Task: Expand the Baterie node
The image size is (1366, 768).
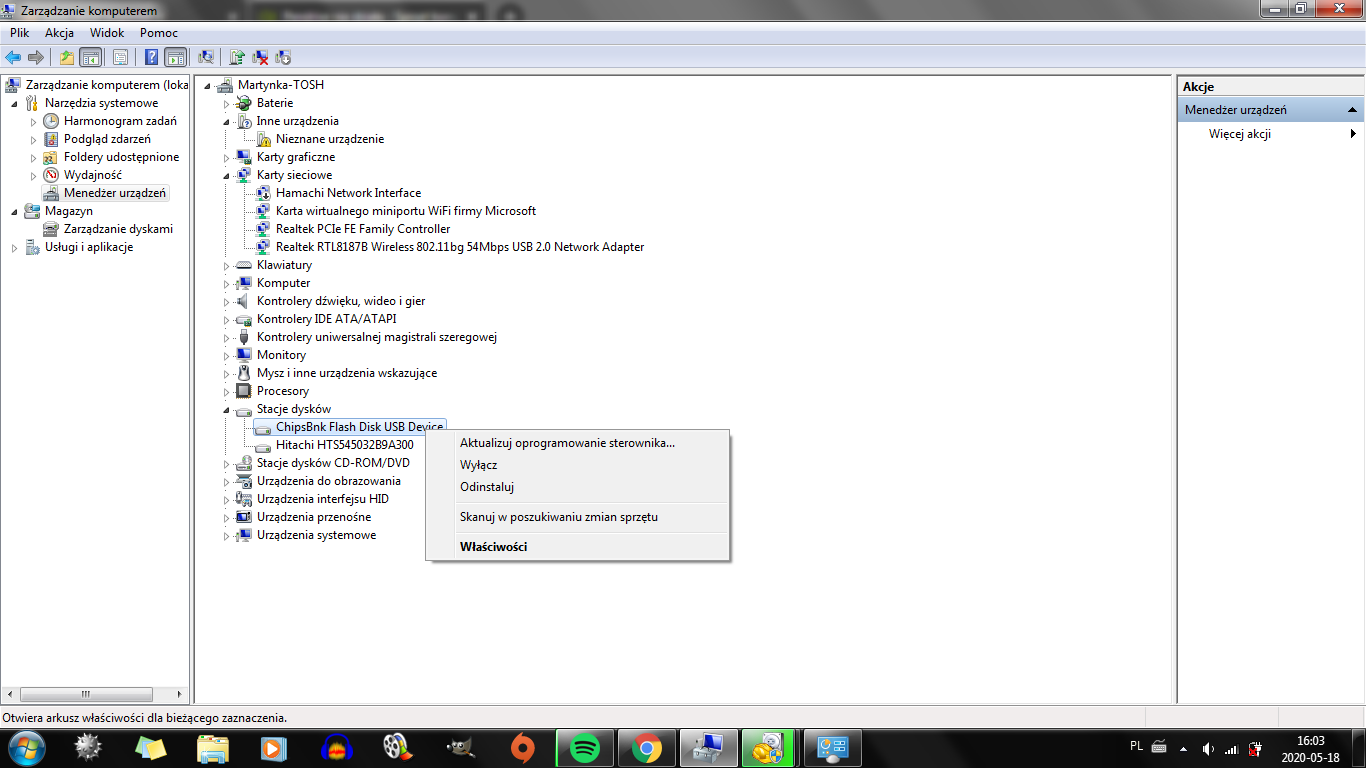Action: click(x=226, y=103)
